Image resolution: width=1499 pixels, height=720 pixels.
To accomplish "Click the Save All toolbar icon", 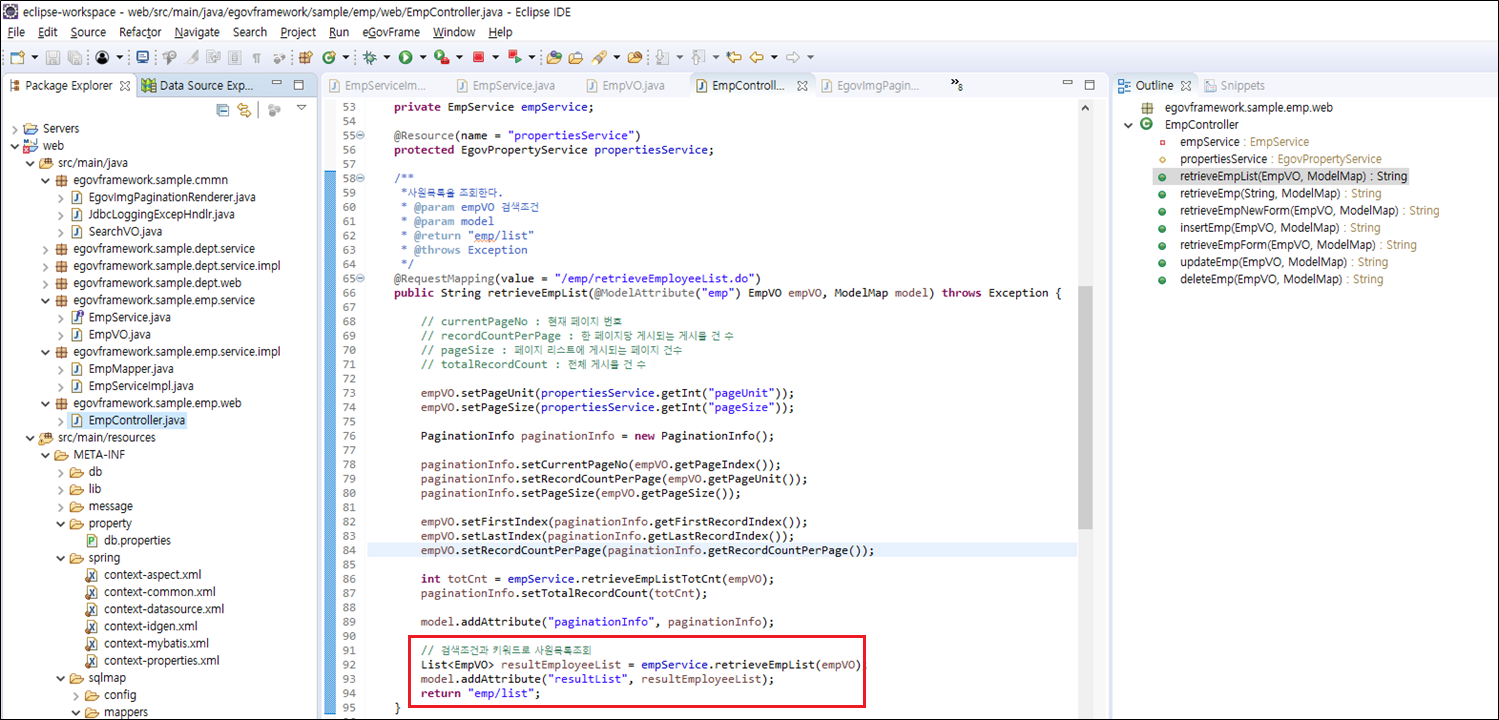I will (75, 57).
